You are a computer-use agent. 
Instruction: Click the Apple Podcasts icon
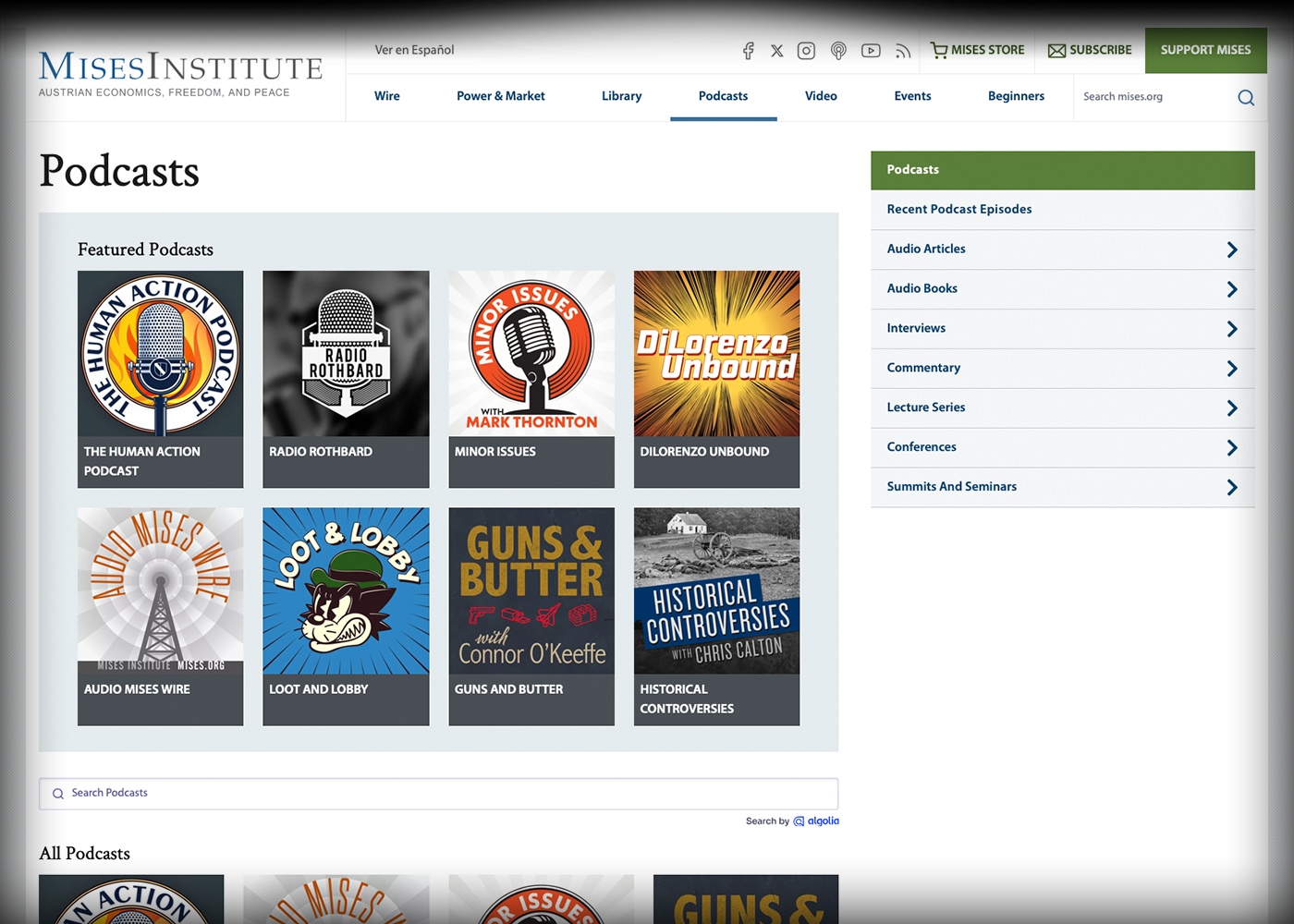[838, 51]
